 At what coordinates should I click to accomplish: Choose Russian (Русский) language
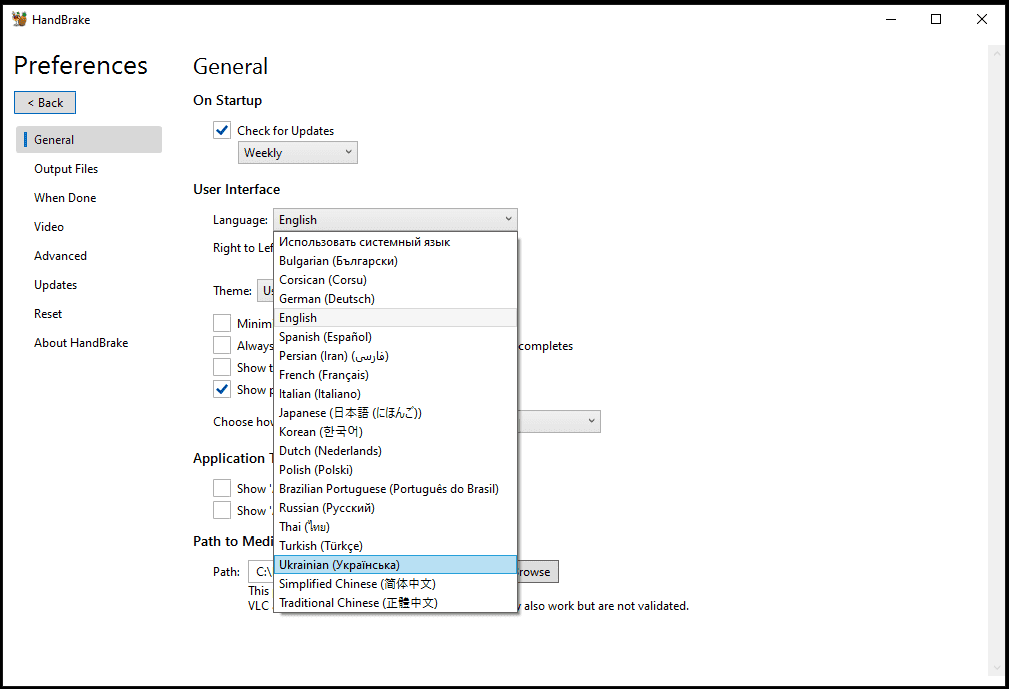395,508
